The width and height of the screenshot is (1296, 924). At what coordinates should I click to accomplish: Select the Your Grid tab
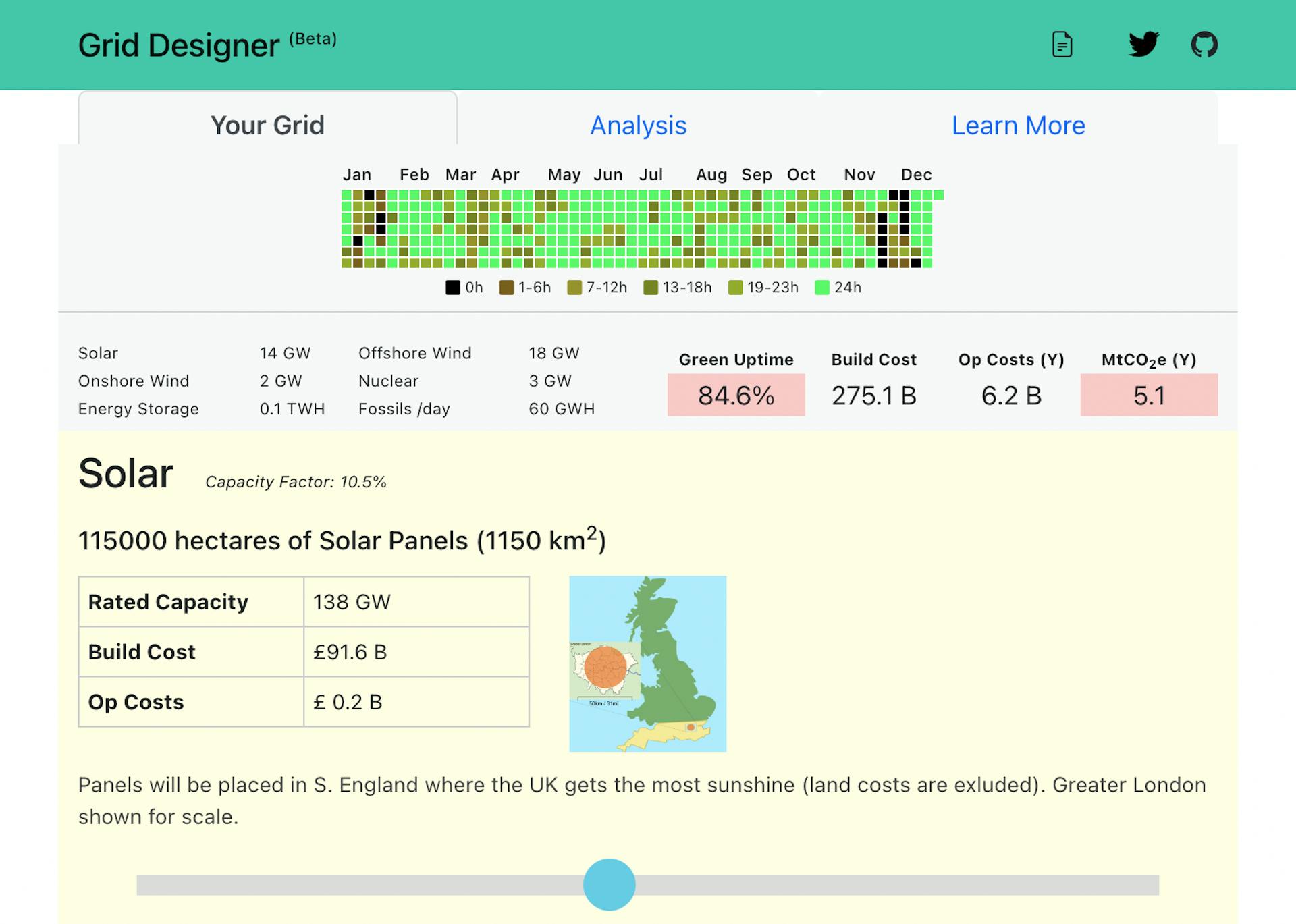267,126
